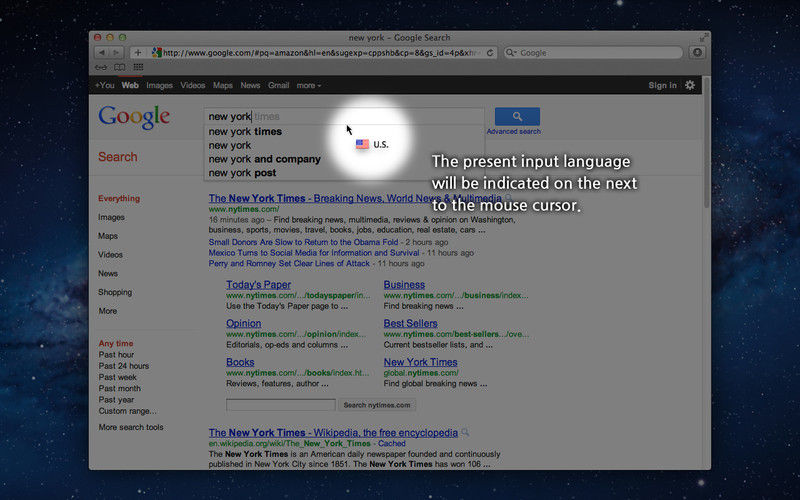Open the 'more' dropdown in black bar
This screenshot has height=500, width=800.
(x=309, y=85)
